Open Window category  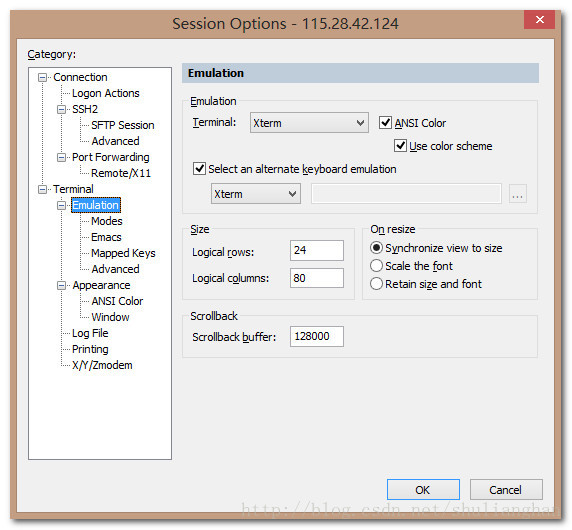[110, 317]
